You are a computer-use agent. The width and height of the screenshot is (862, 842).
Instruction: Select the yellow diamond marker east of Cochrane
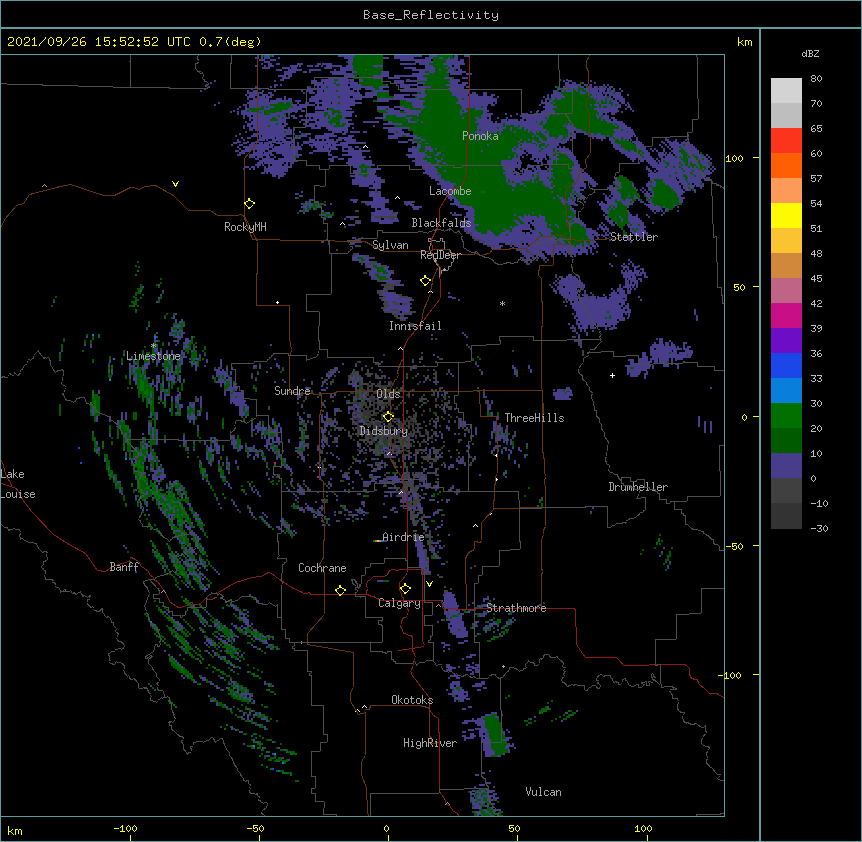340,590
